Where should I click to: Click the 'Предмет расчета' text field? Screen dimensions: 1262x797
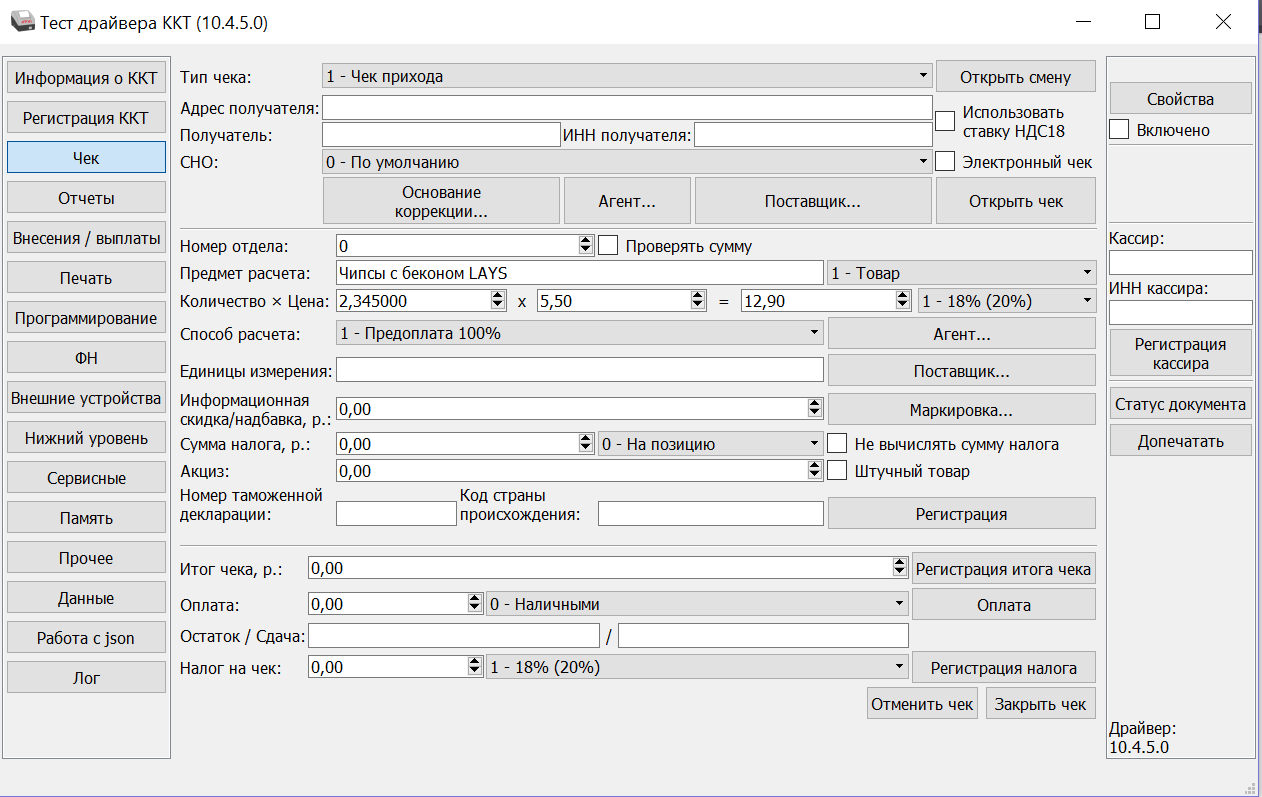click(x=579, y=273)
